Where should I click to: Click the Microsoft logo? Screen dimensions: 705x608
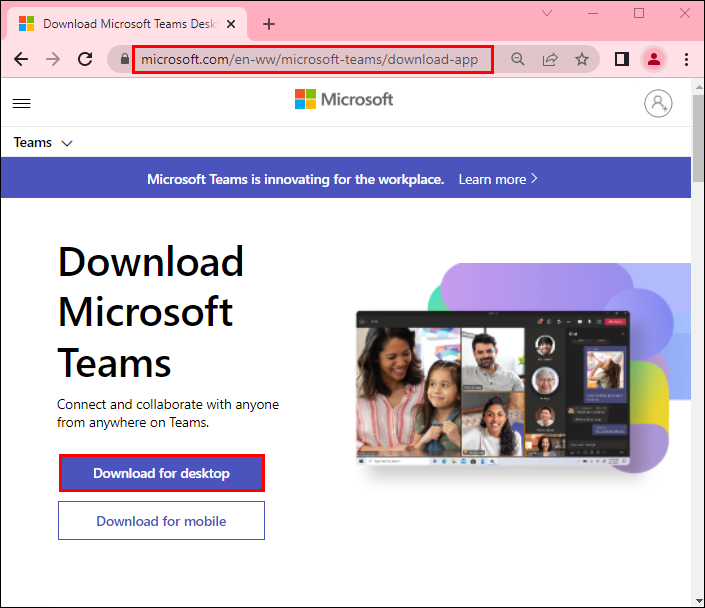pos(344,99)
